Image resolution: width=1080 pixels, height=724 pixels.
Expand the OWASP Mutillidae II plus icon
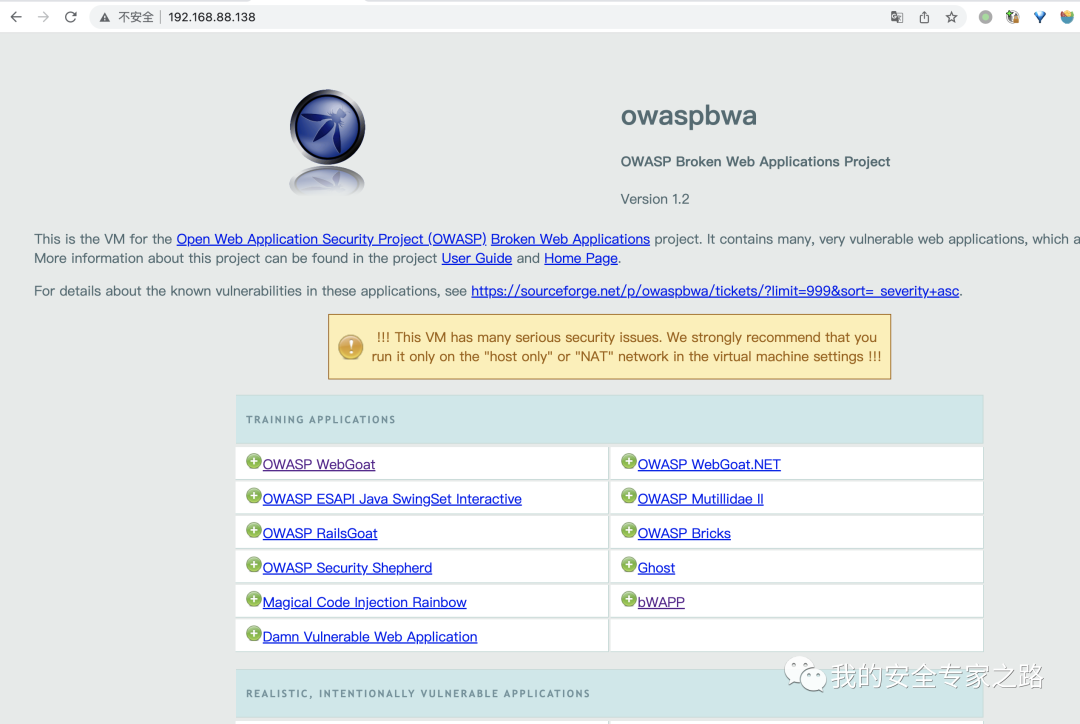click(x=628, y=495)
